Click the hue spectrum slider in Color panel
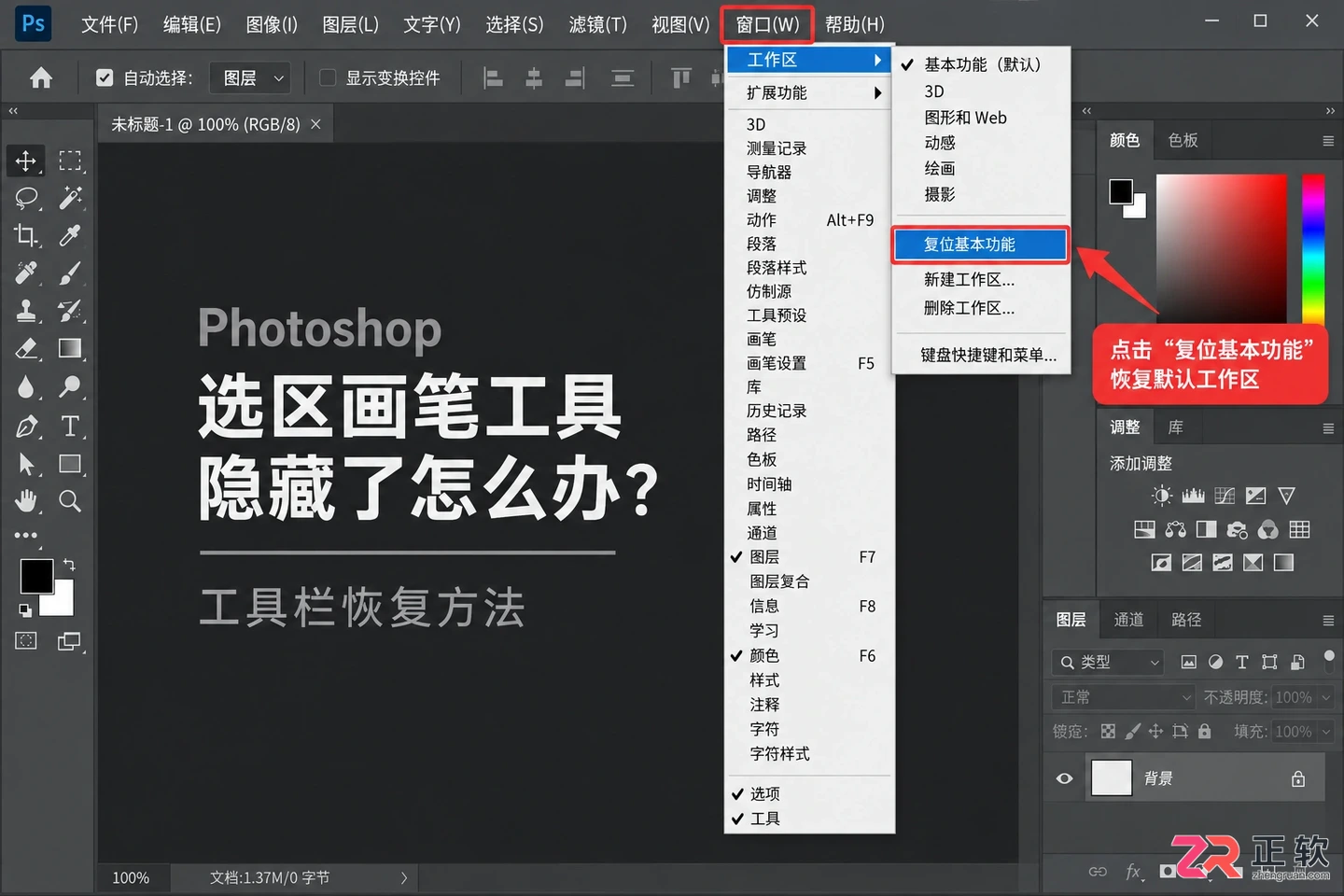The image size is (1344, 896). point(1313,247)
